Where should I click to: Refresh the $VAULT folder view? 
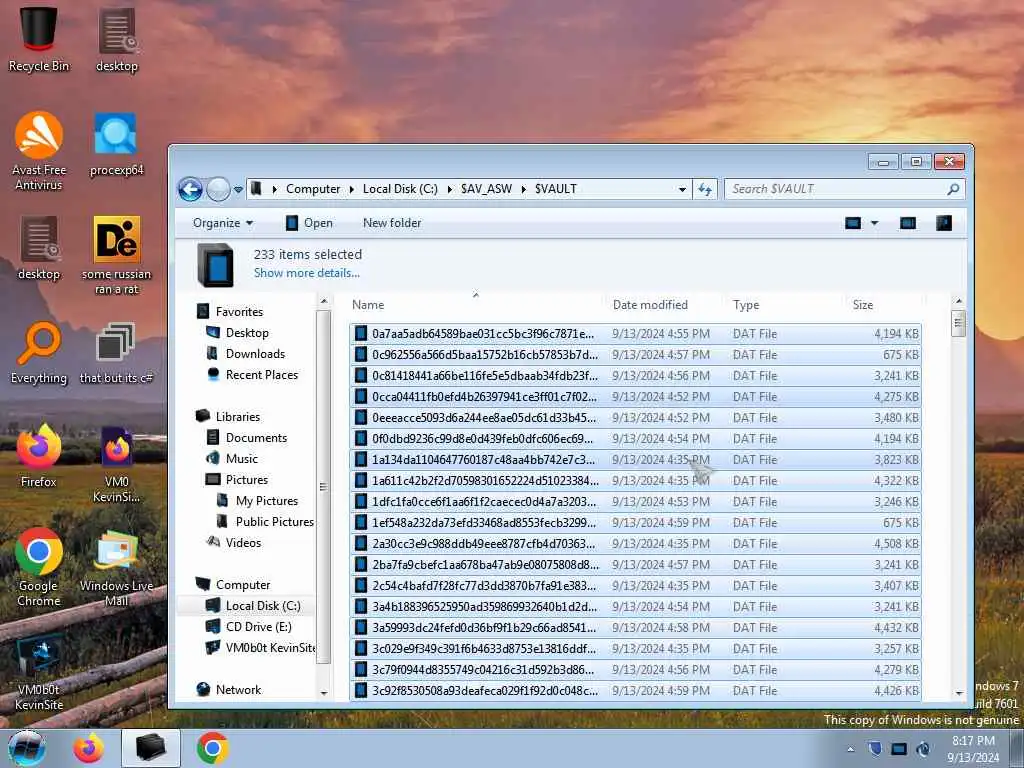(705, 189)
